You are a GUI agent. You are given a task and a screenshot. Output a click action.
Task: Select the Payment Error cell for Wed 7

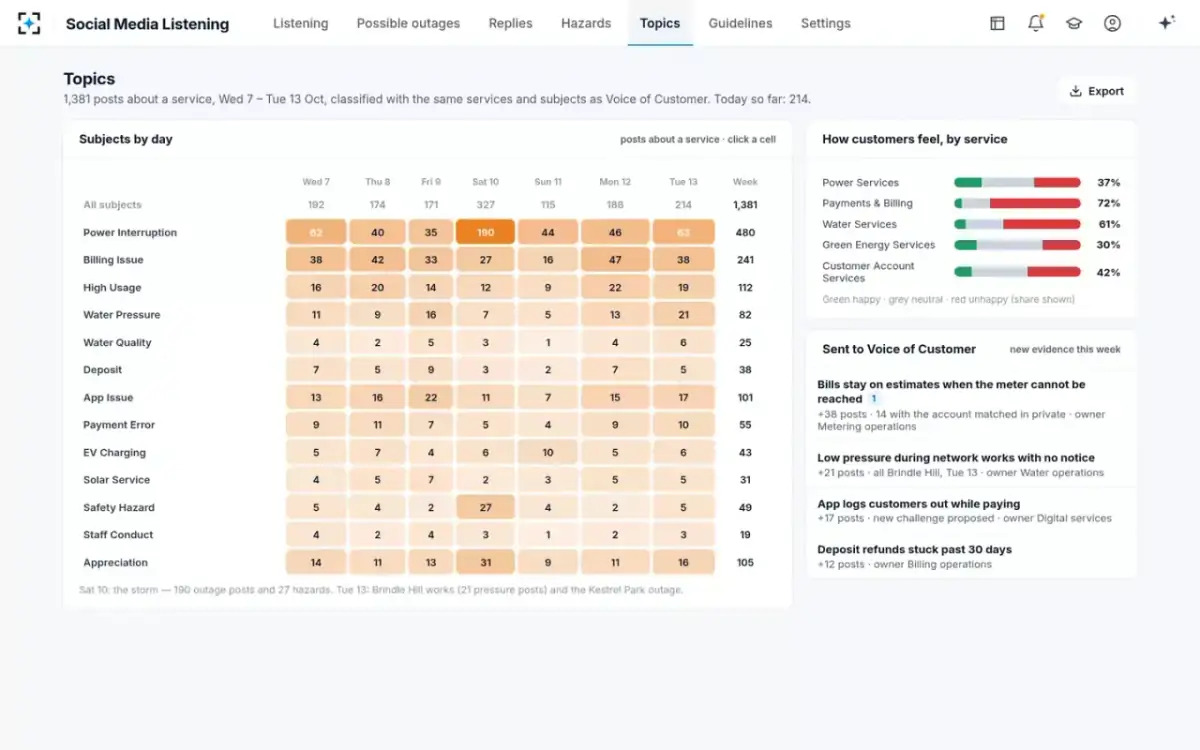click(316, 425)
